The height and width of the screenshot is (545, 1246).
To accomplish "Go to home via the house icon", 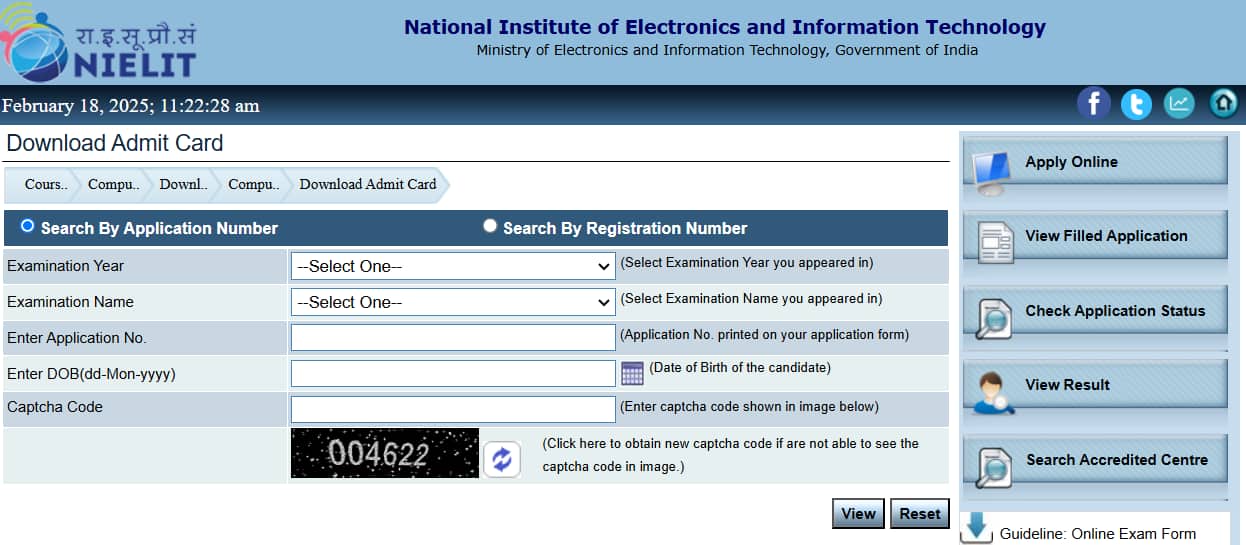I will pyautogui.click(x=1223, y=103).
